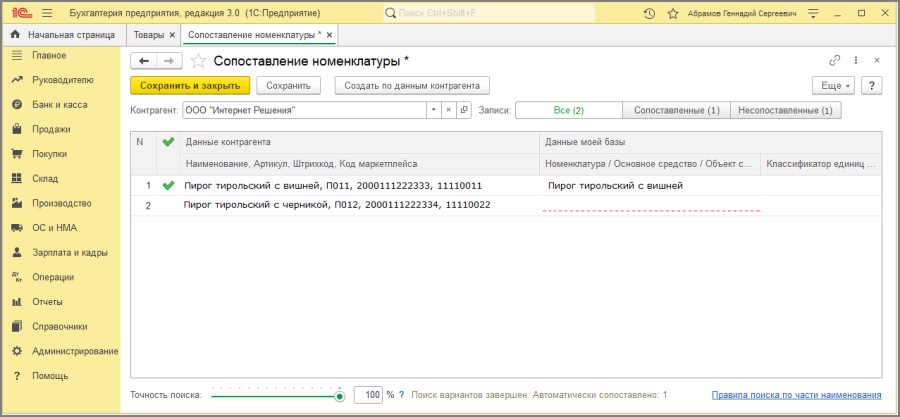Open the Контрагент dropdown arrow

coord(434,110)
